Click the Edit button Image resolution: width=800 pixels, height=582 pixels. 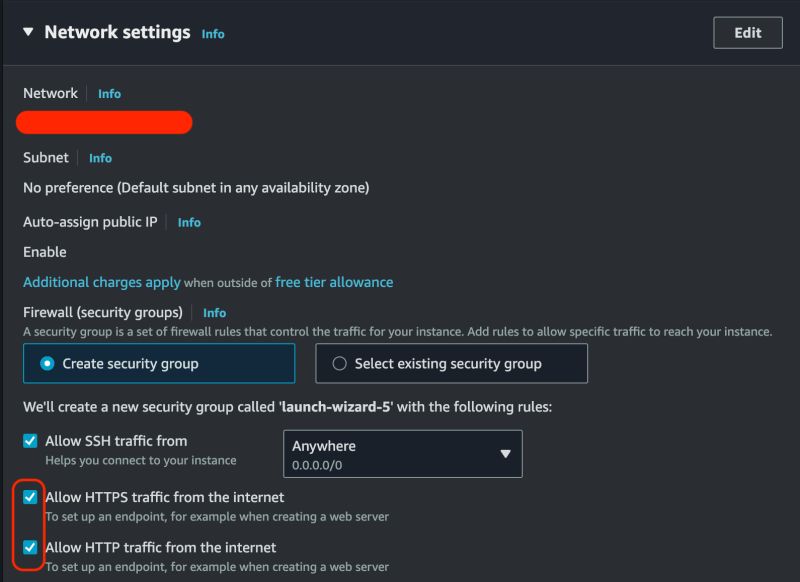(747, 33)
